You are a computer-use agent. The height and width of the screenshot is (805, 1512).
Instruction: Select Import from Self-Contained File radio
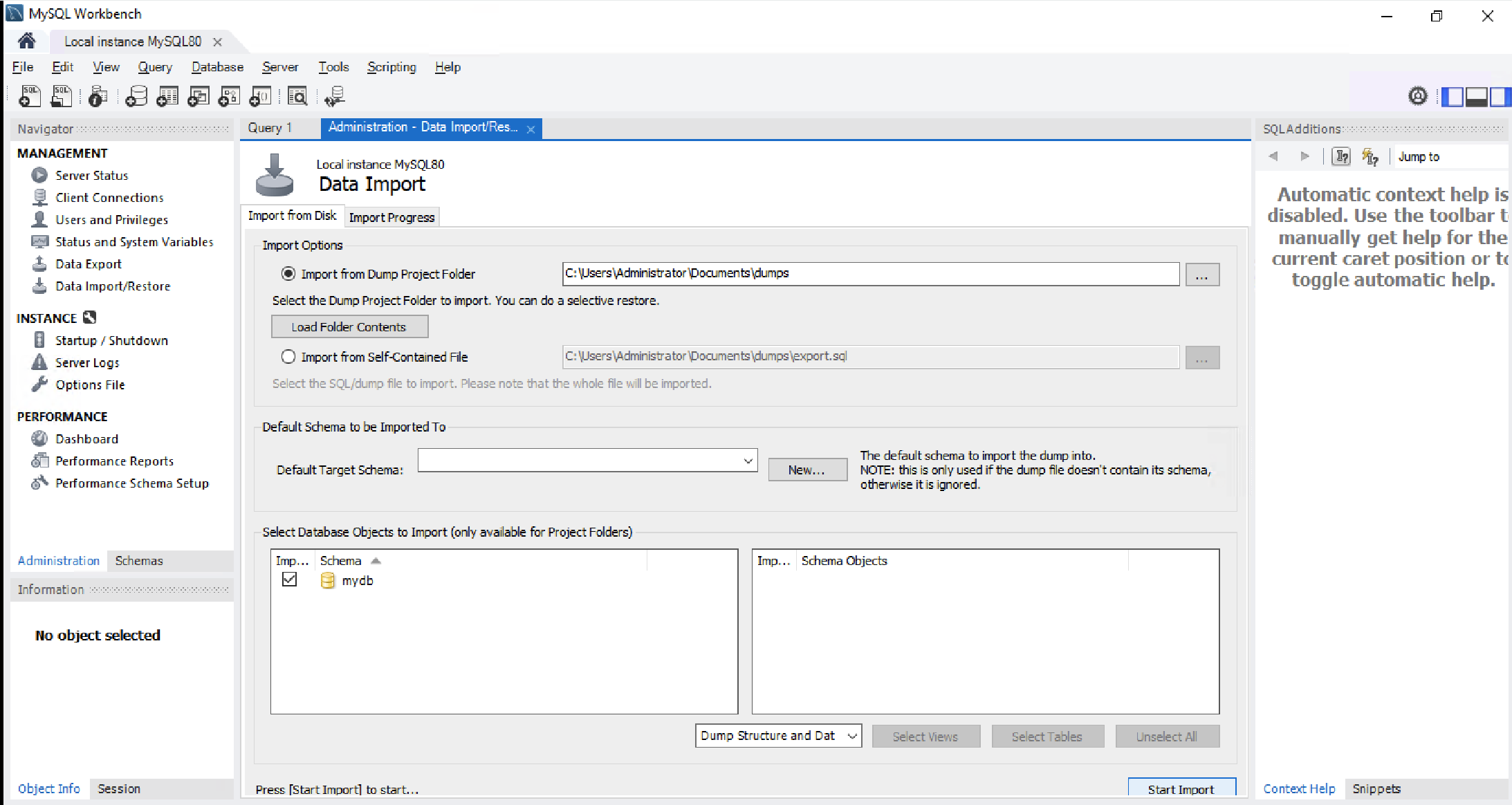click(x=288, y=357)
